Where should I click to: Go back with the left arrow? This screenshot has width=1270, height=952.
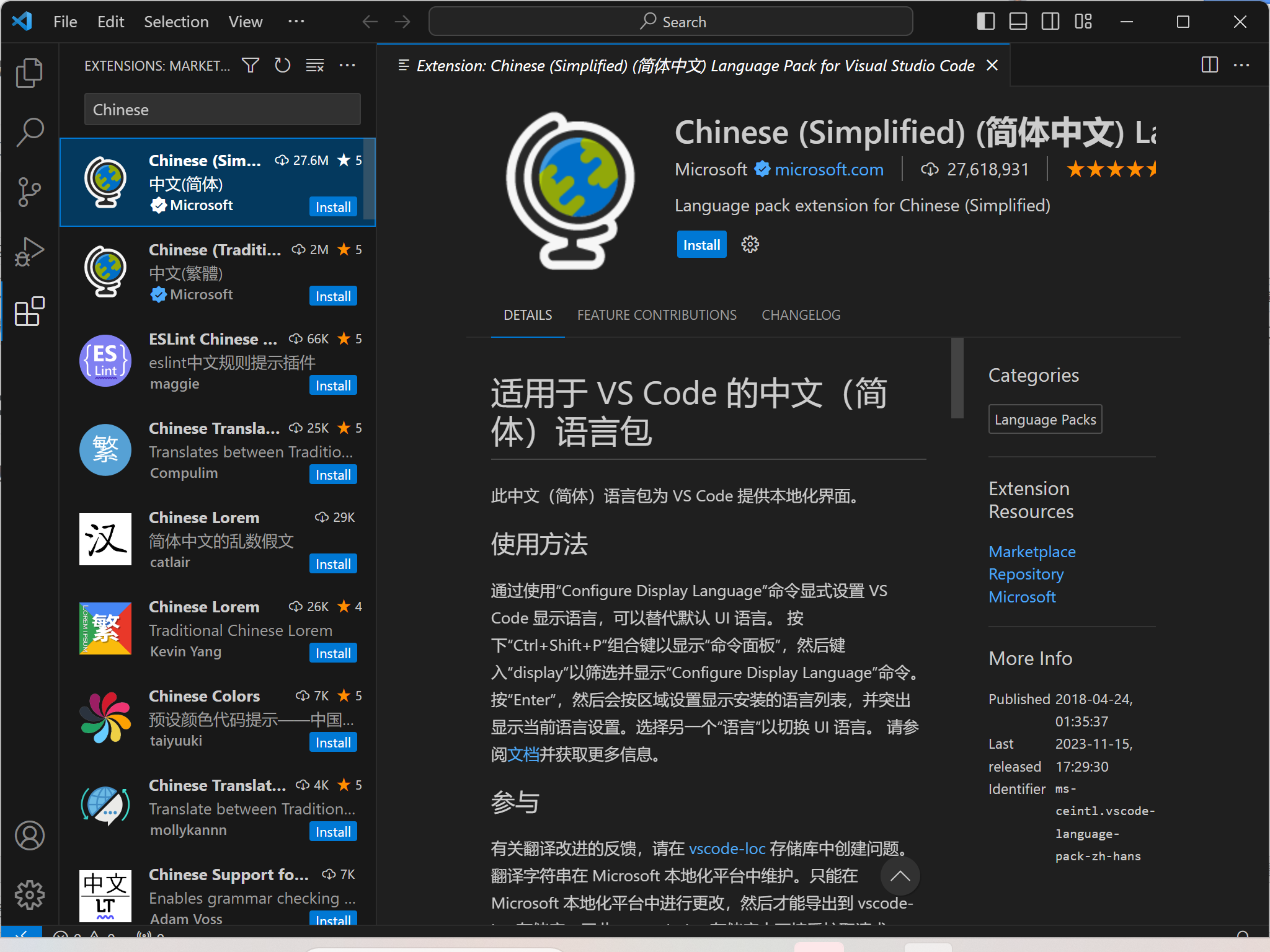[x=370, y=22]
